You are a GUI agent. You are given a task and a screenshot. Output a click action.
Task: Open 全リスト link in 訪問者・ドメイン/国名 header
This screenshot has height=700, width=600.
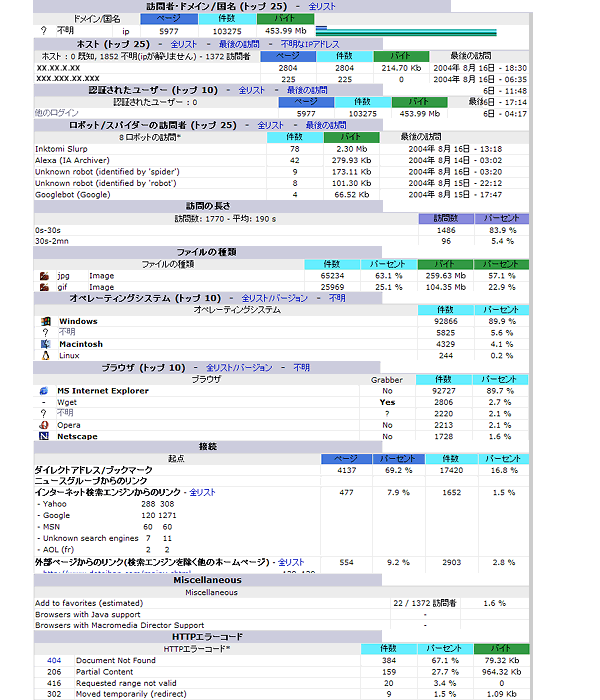pos(321,6)
